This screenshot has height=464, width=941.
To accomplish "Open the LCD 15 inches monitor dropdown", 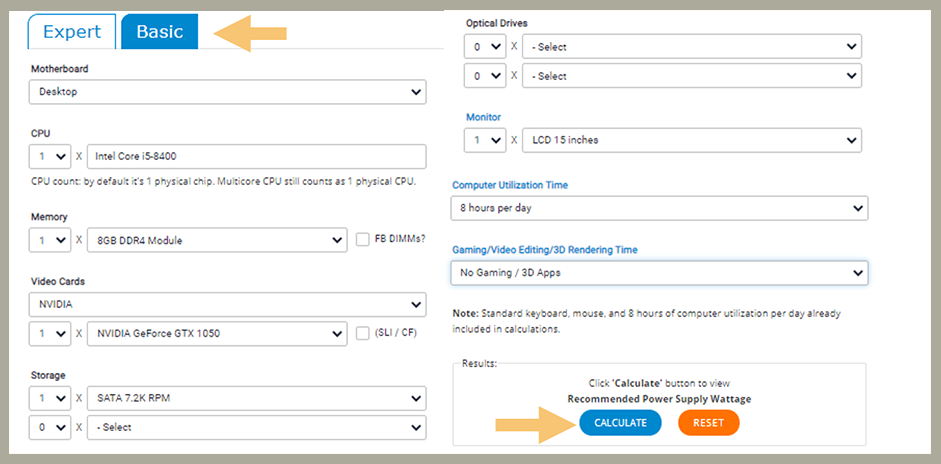I will 691,140.
